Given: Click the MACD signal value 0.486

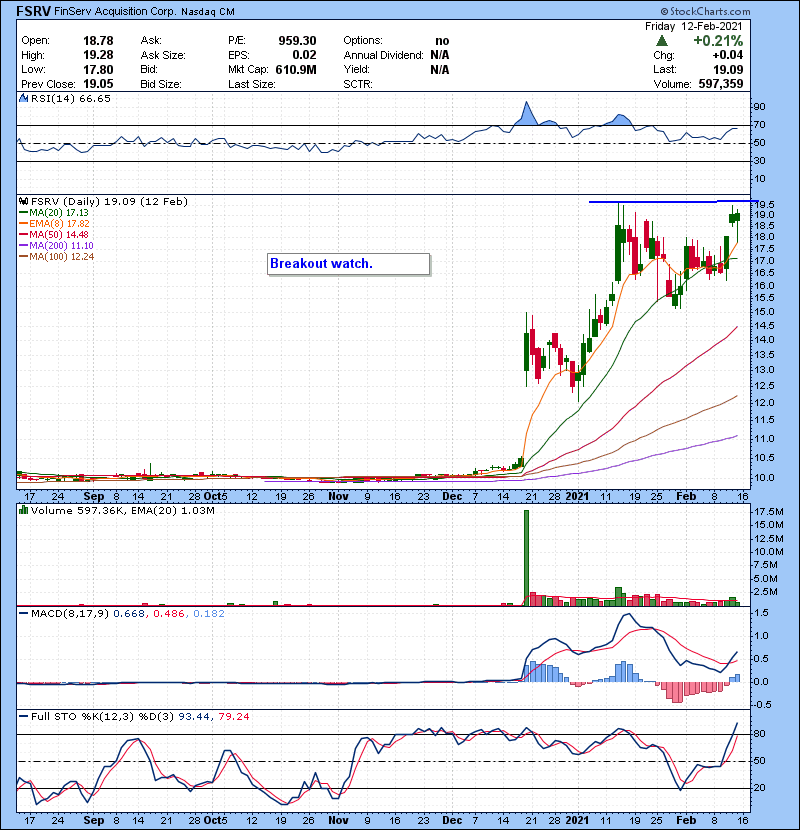Looking at the screenshot, I should tap(169, 614).
